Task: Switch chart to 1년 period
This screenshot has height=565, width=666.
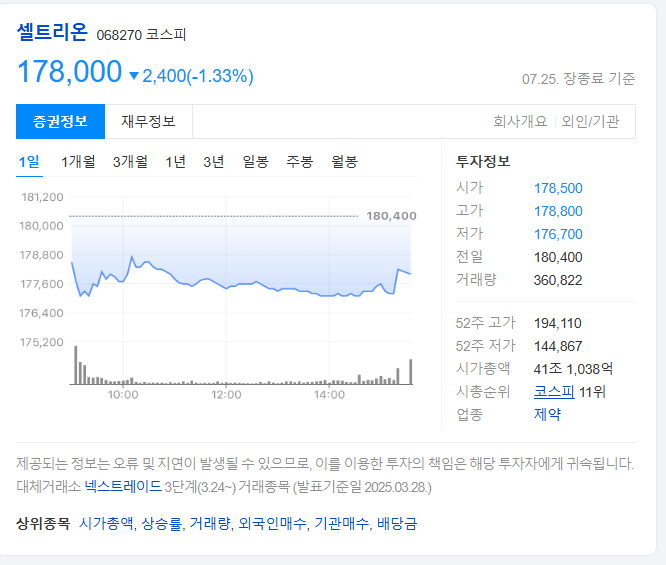Action: 175,162
